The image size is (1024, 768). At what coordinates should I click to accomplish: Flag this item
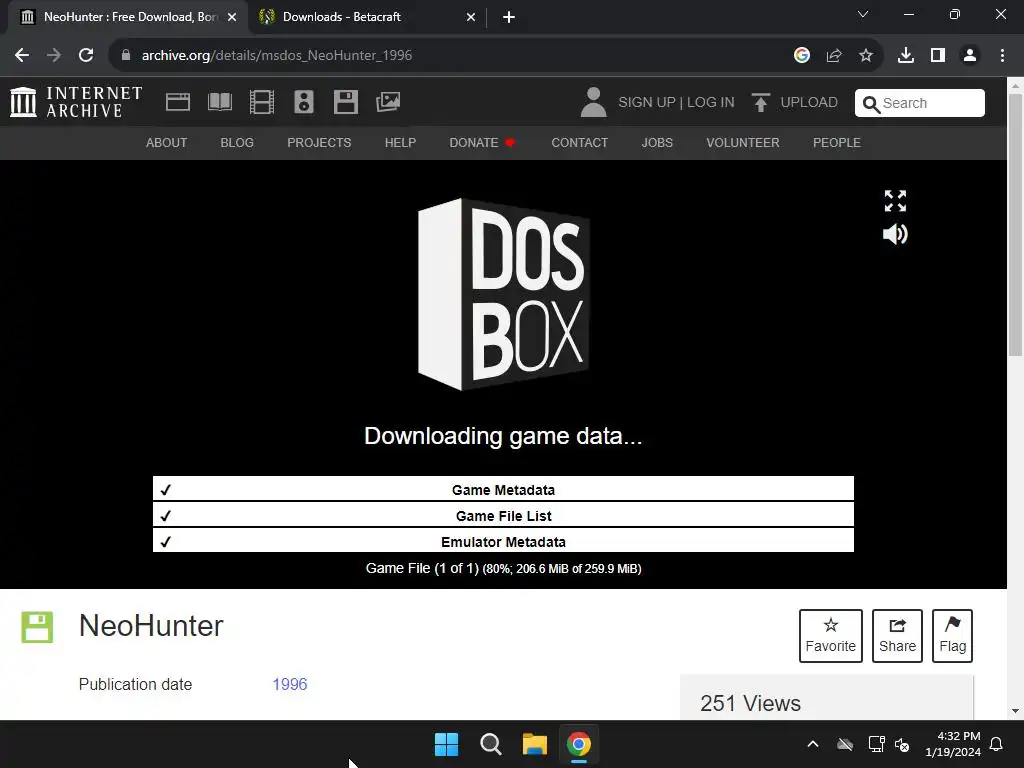952,635
